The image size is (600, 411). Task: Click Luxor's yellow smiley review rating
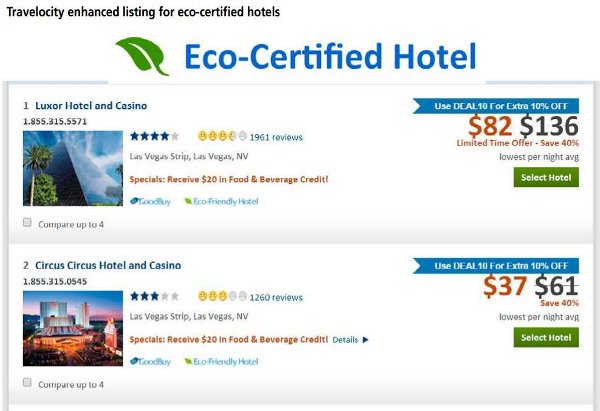click(222, 136)
